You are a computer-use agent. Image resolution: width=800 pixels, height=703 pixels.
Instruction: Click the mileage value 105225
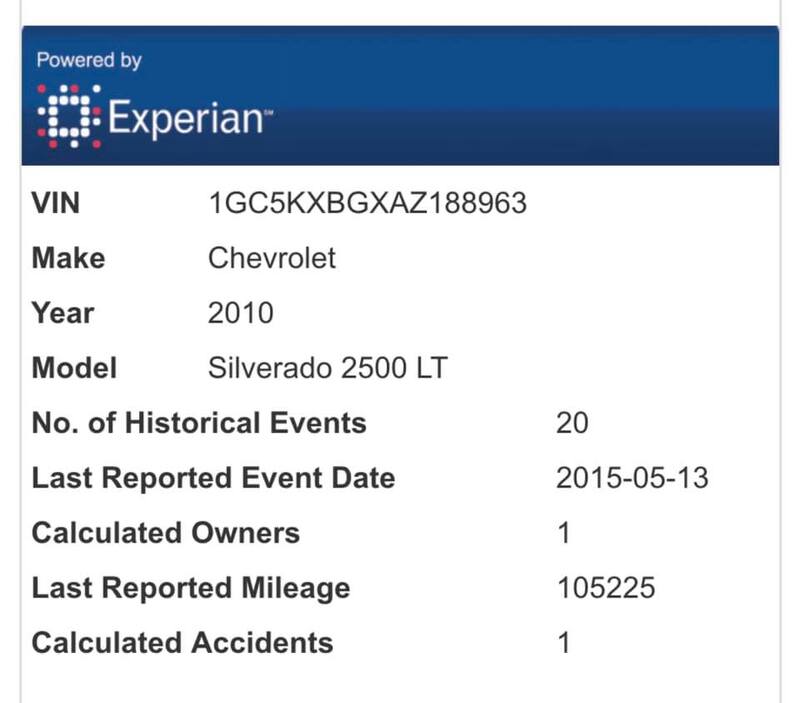point(606,588)
